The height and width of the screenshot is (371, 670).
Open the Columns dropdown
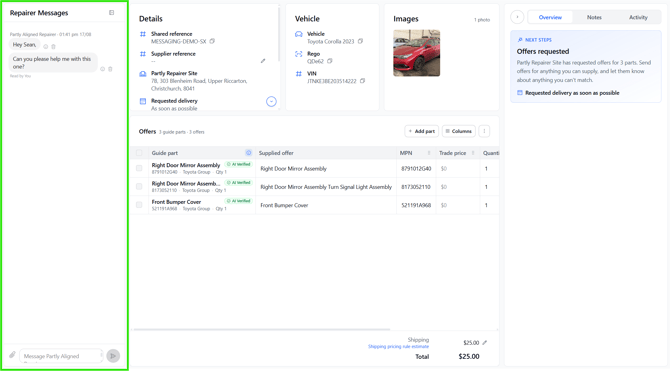[x=458, y=131]
